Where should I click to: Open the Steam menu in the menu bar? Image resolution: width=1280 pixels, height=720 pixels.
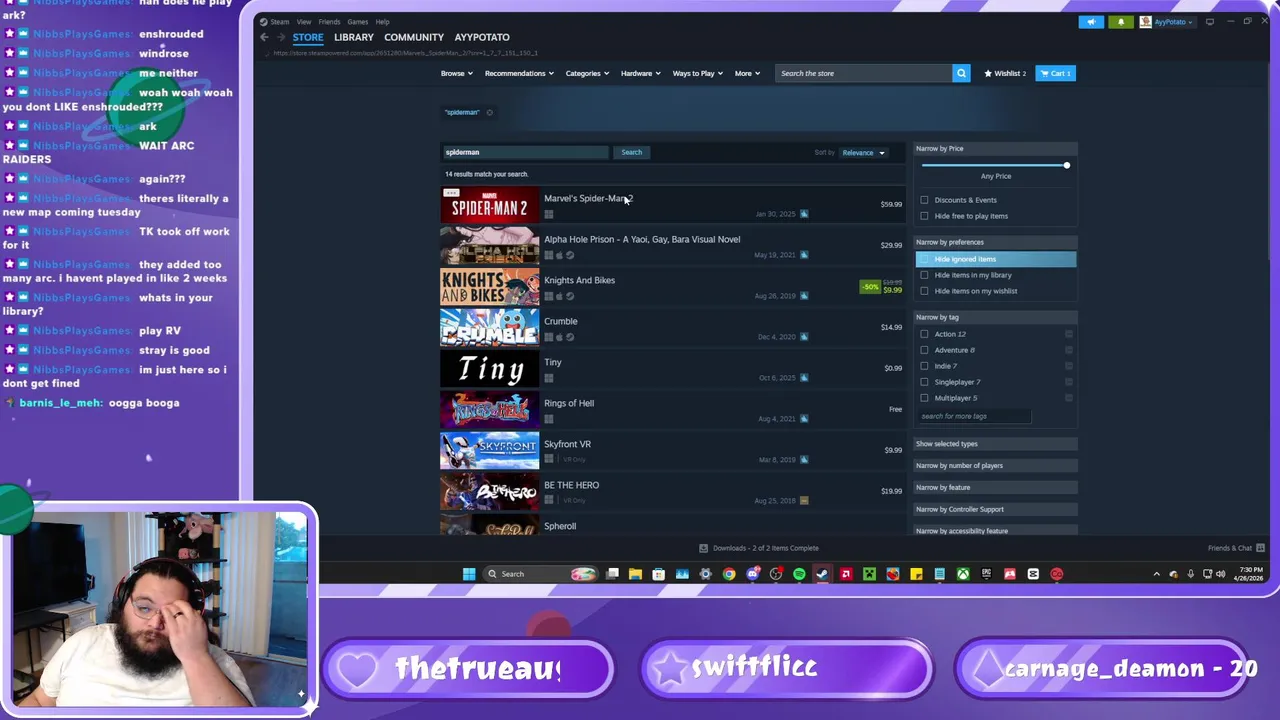click(279, 22)
